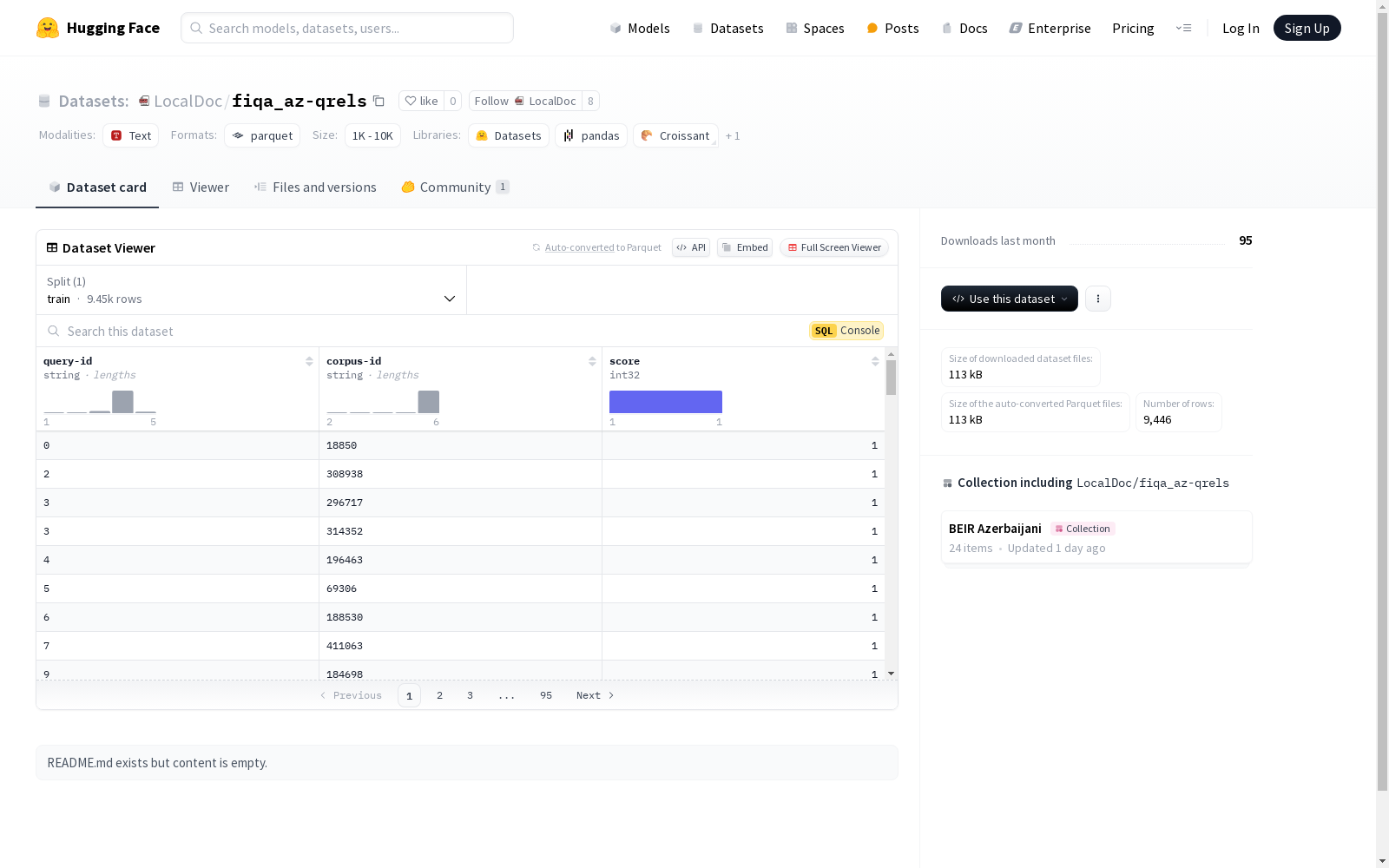Image resolution: width=1389 pixels, height=868 pixels.
Task: Open the hamburger menu icon beside Pricing
Action: point(1184,28)
